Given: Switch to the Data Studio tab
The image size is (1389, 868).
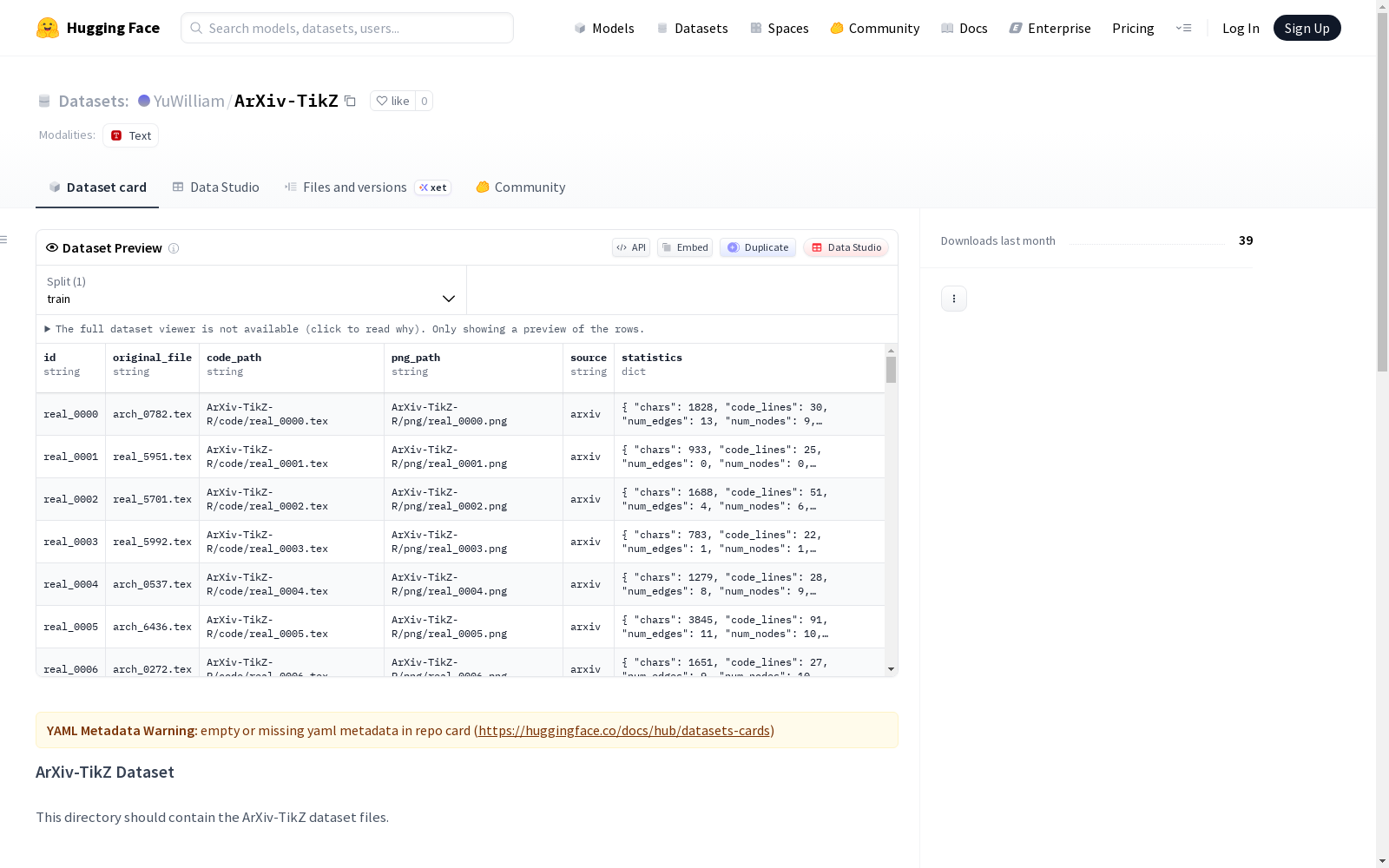Looking at the screenshot, I should point(215,187).
